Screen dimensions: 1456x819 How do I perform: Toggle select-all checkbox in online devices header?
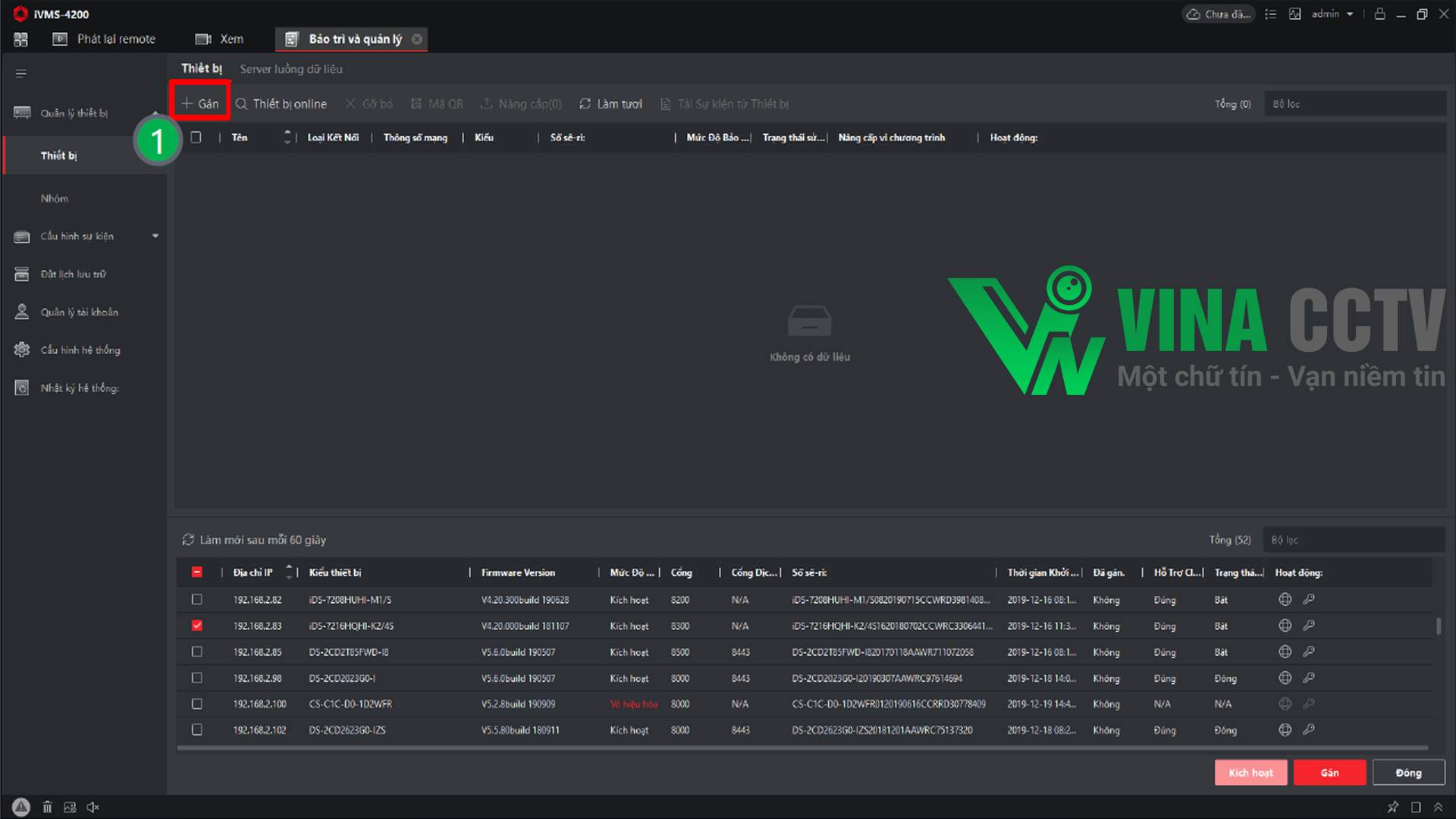(x=196, y=573)
